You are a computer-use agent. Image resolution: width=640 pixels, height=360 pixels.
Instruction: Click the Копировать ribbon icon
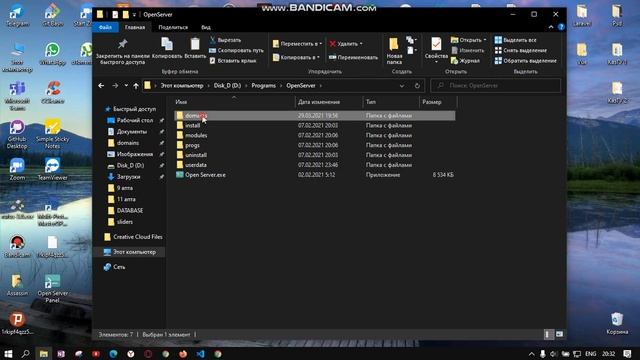pyautogui.click(x=167, y=48)
